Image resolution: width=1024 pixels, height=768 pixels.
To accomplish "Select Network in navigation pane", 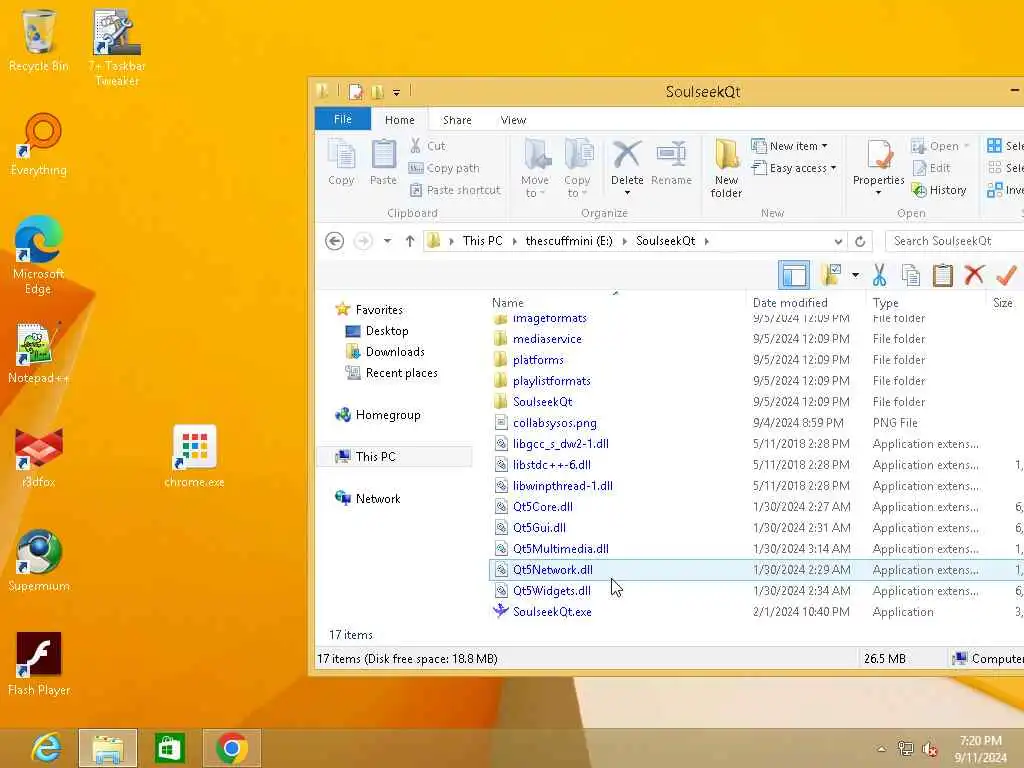I will 377,498.
